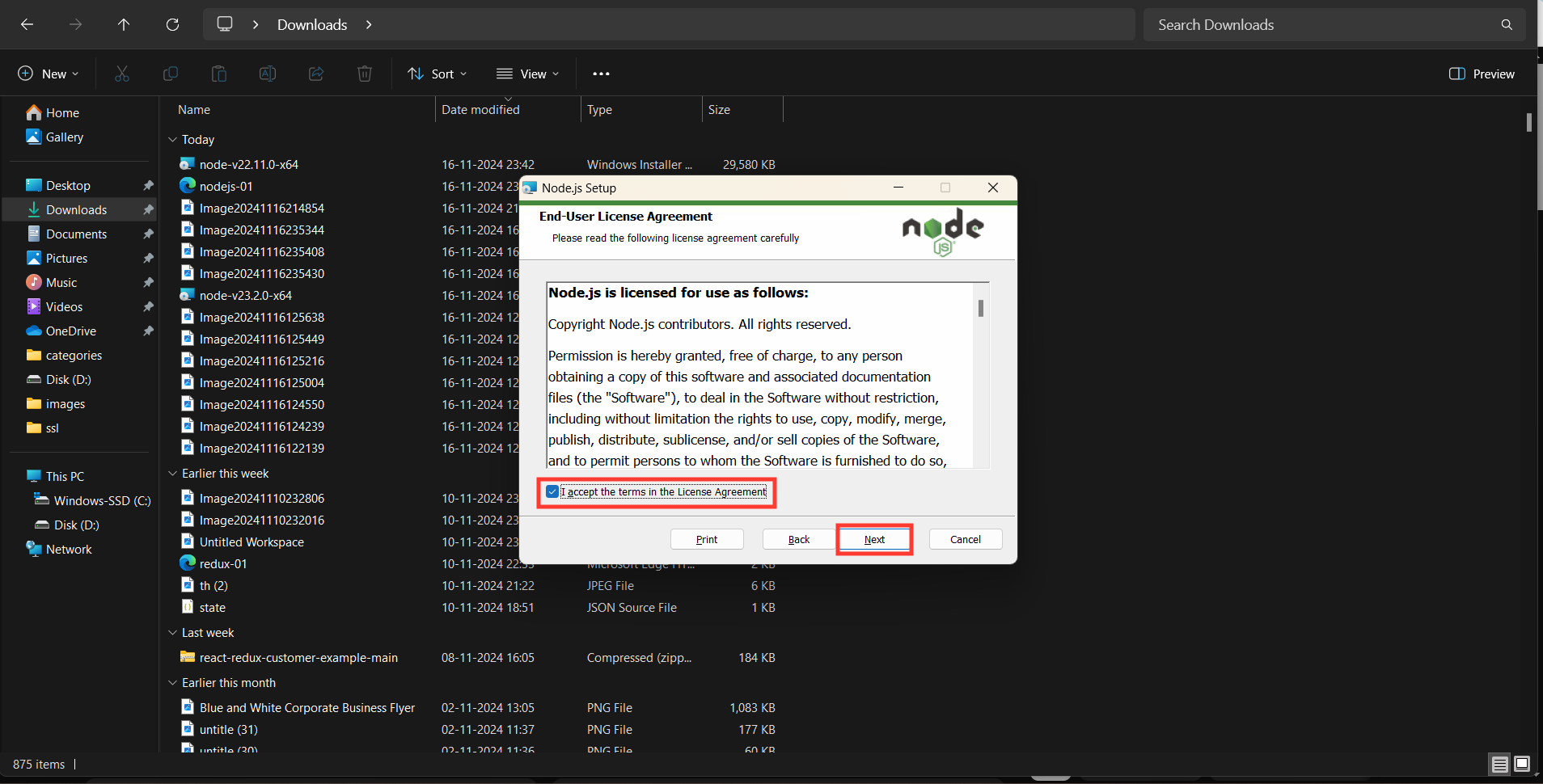Open the ssl folder in sidebar
Image resolution: width=1543 pixels, height=784 pixels.
pyautogui.click(x=52, y=428)
